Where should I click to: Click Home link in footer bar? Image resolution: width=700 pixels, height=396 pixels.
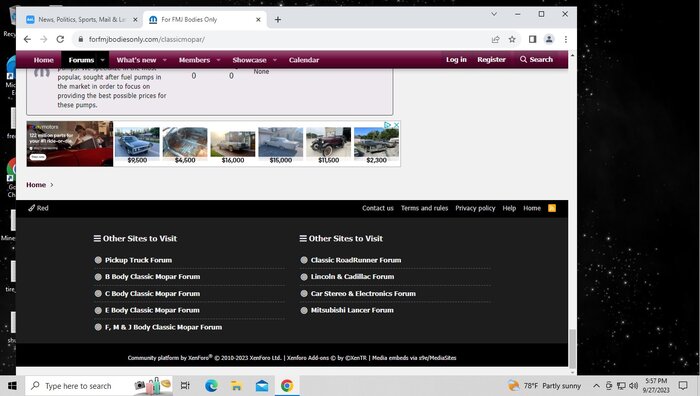532,208
